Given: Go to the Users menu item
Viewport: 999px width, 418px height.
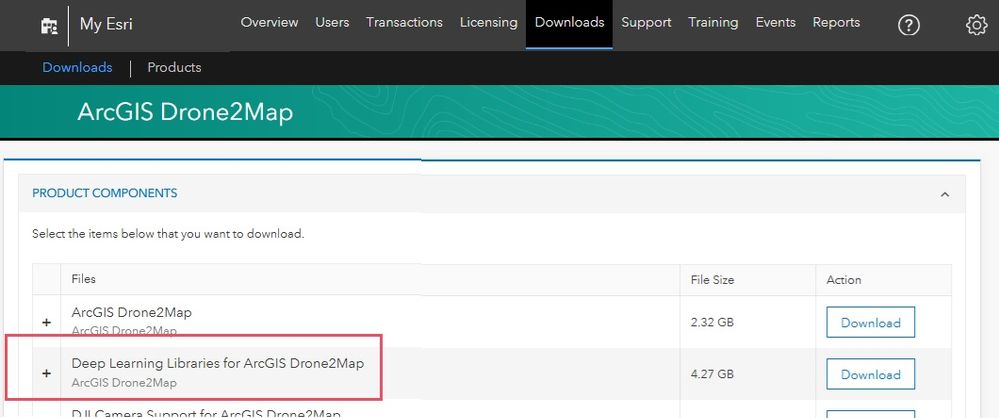Looking at the screenshot, I should point(332,22).
